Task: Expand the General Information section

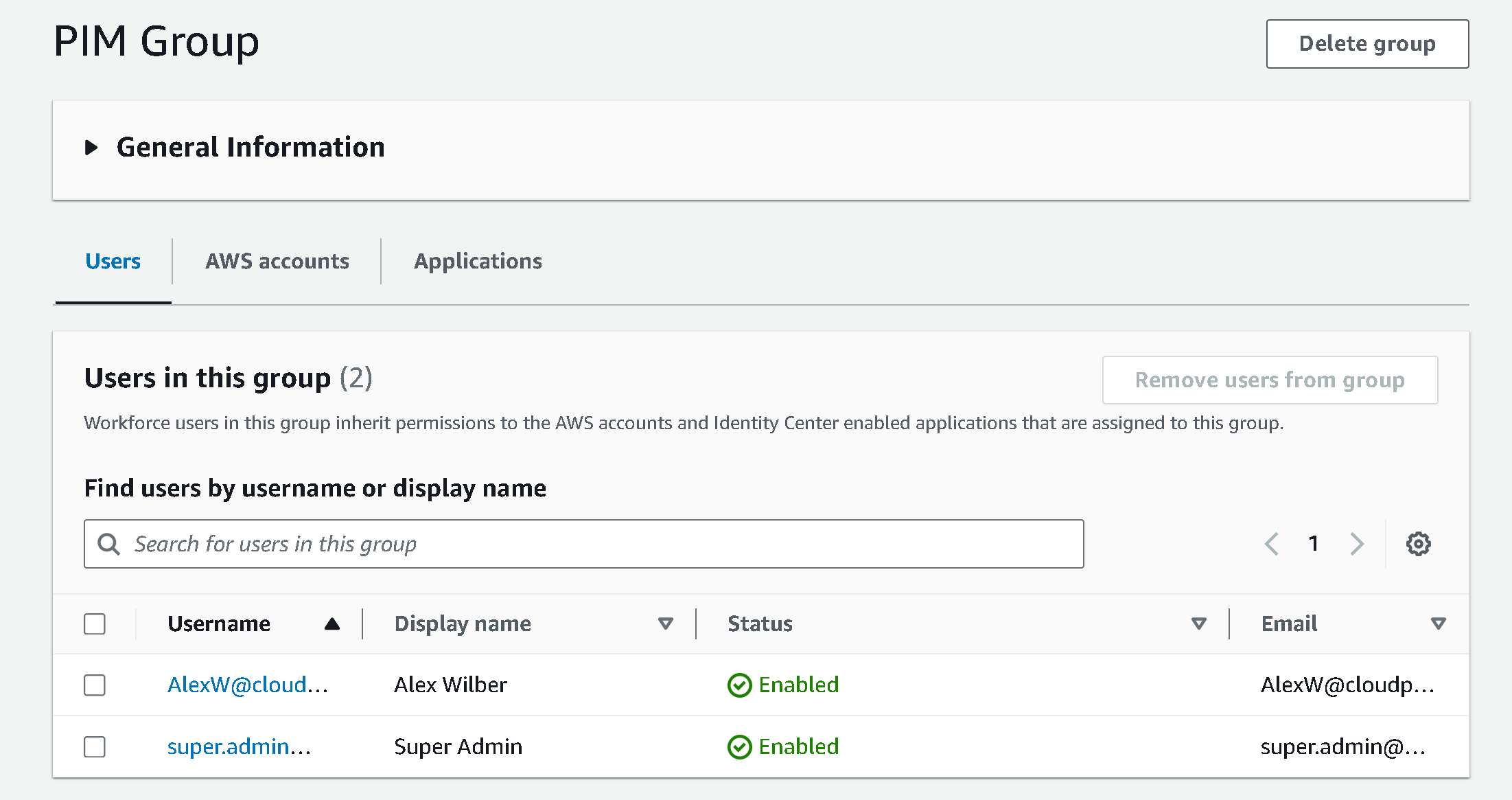Action: [91, 148]
